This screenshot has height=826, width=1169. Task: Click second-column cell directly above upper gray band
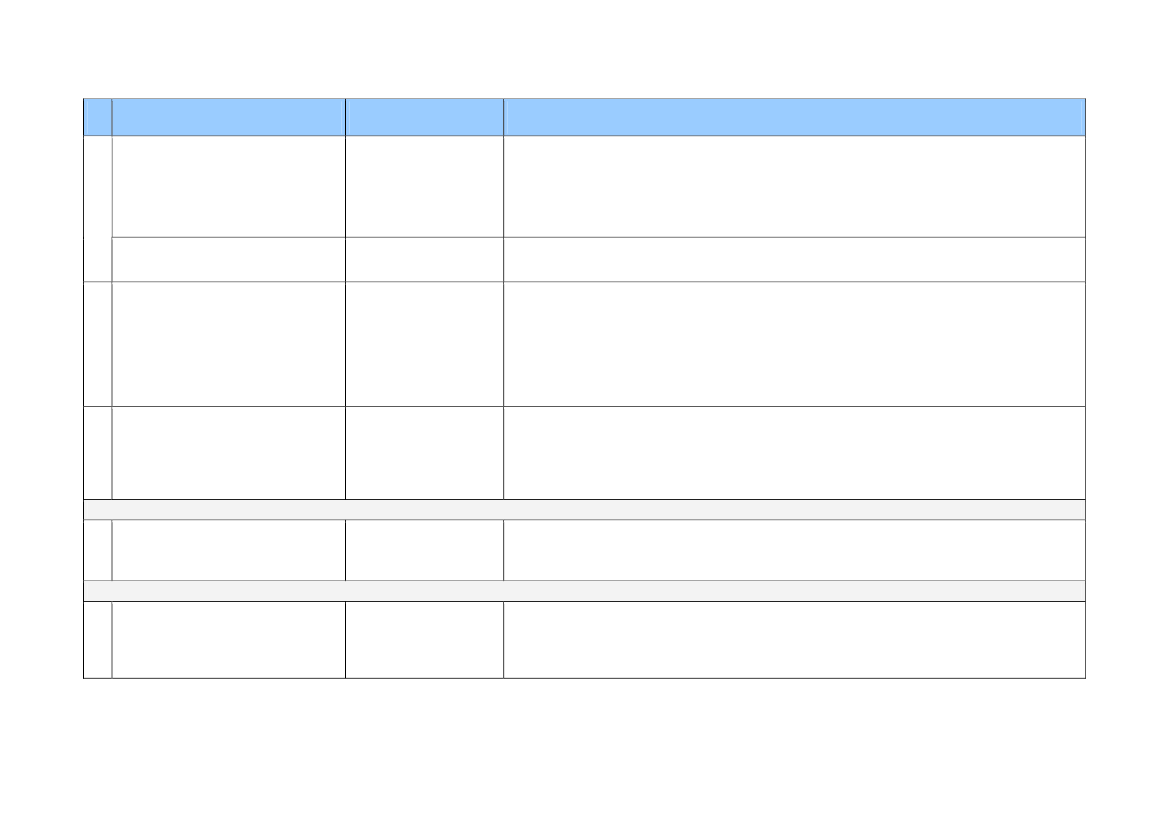[x=229, y=453]
